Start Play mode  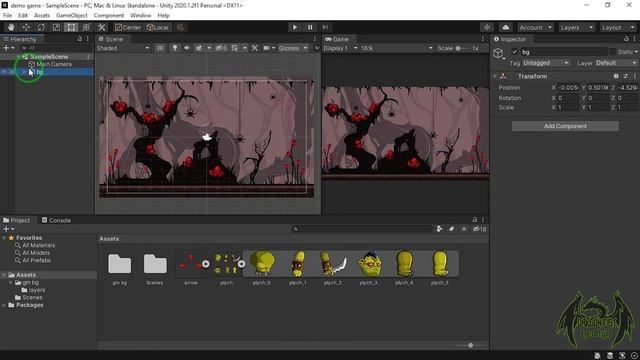[295, 27]
